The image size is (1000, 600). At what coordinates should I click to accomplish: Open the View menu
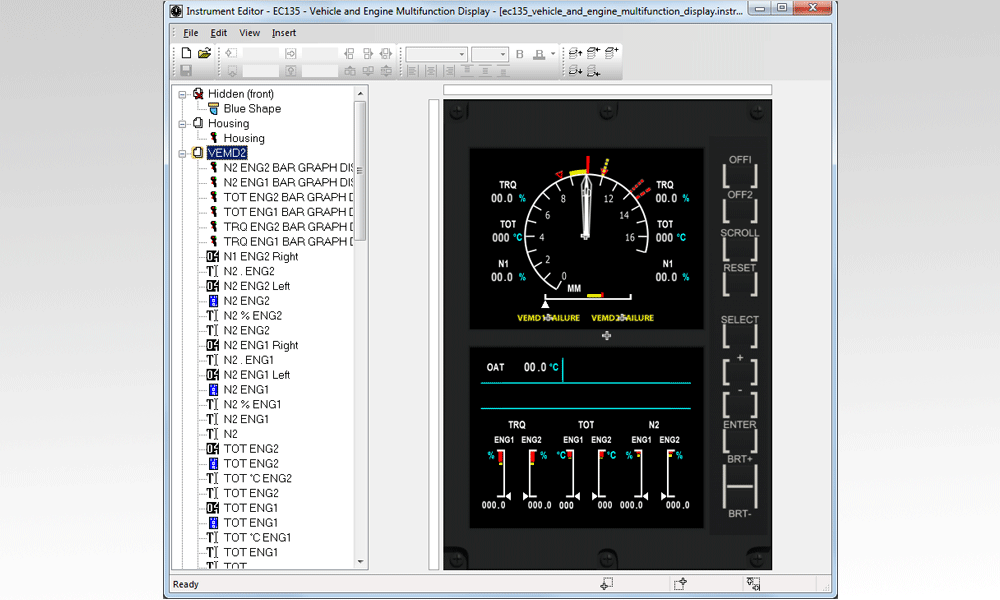click(x=249, y=32)
